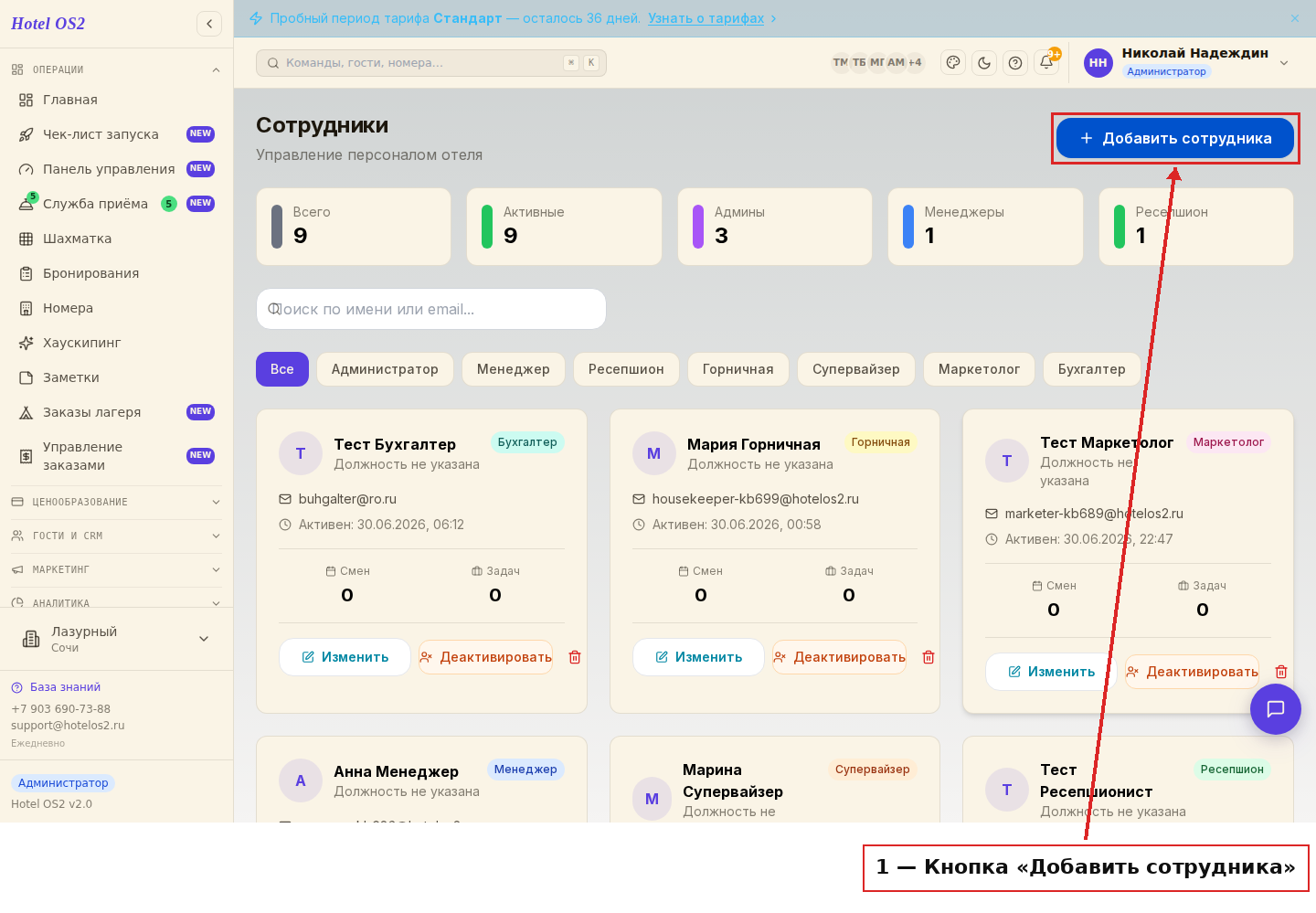The image size is (1316, 913).
Task: Select the Все filter tab
Action: click(x=282, y=369)
